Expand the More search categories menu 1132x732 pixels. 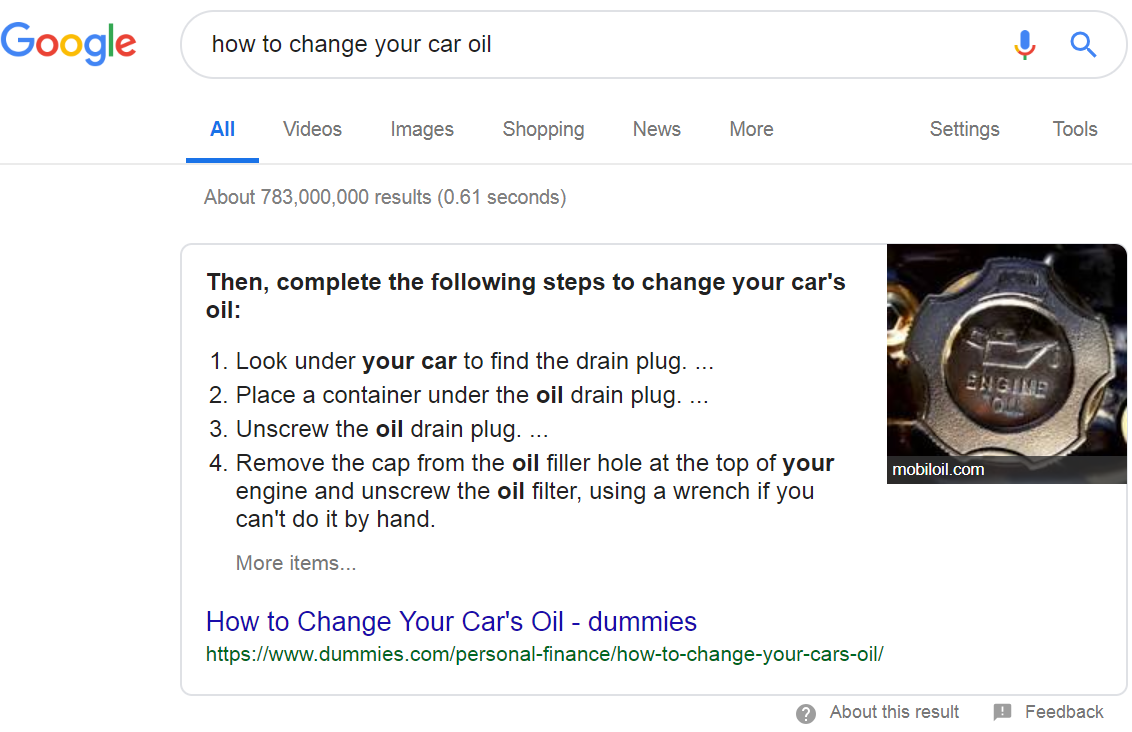pos(751,129)
